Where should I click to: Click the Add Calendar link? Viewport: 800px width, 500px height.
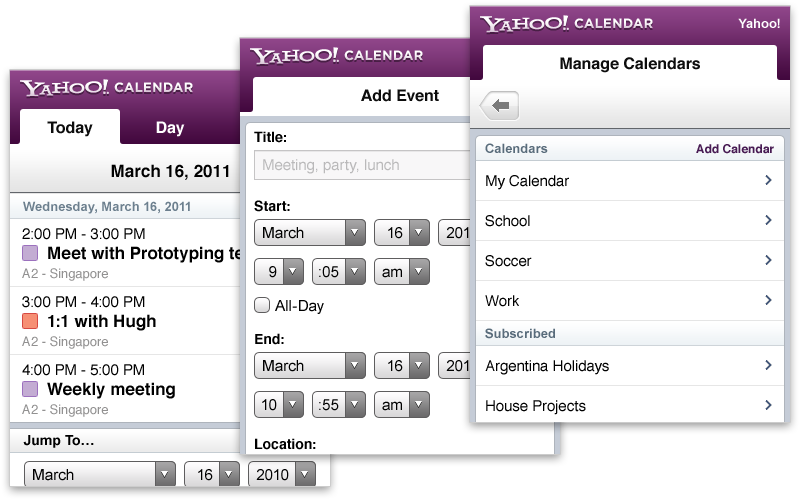pyautogui.click(x=735, y=148)
